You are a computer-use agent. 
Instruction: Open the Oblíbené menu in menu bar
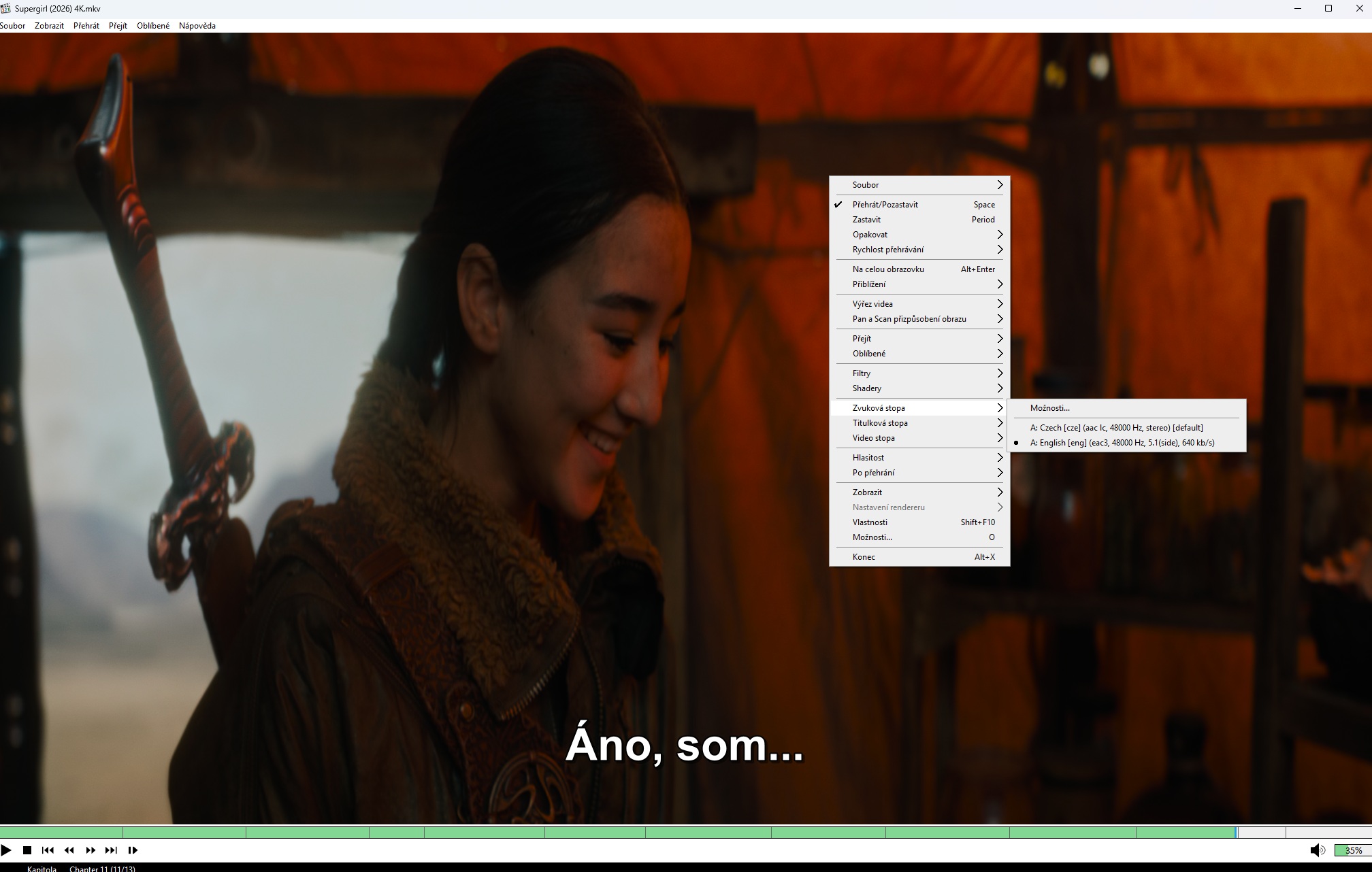[x=153, y=26]
